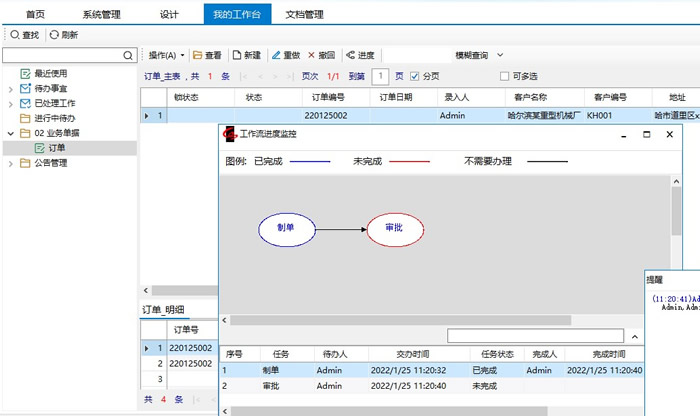Click the 新建 new document icon
700x416 pixels.
237,55
